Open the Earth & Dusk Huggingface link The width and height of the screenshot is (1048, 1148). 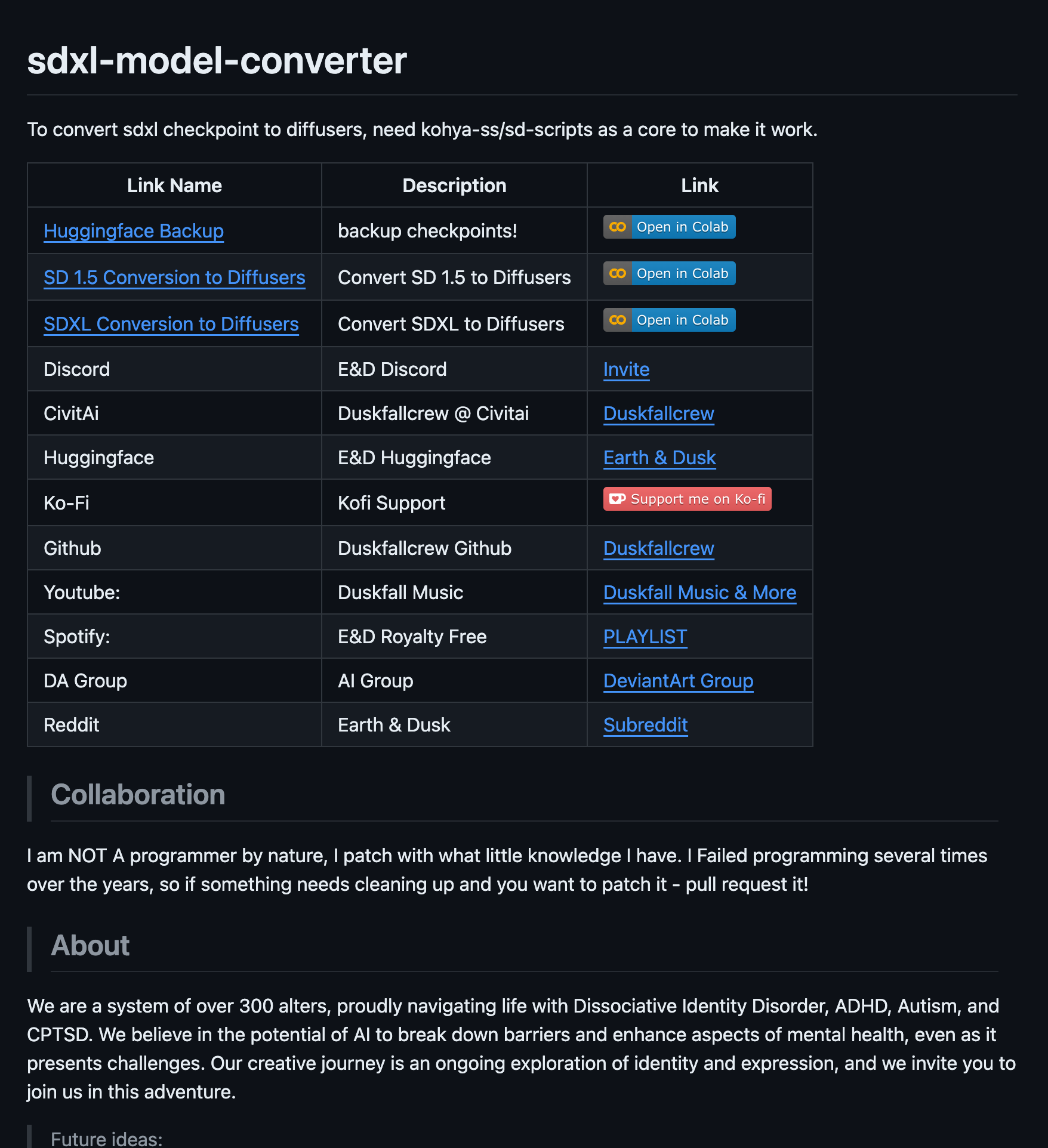pos(659,458)
